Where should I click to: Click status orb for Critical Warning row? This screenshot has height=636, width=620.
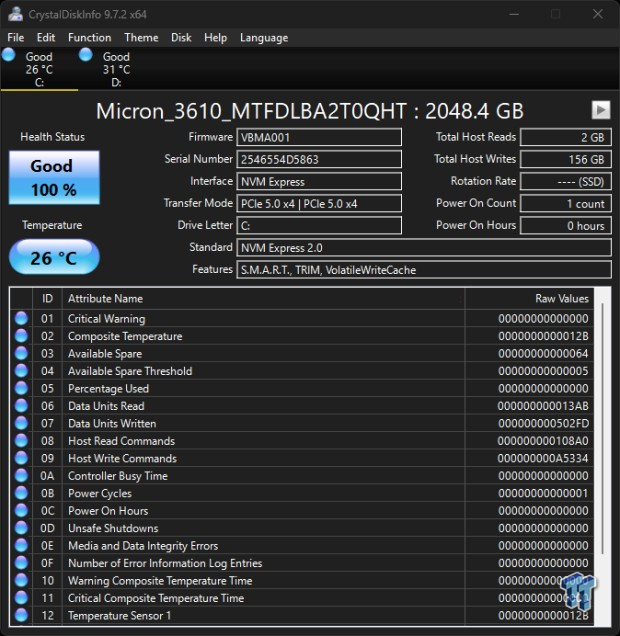(21, 318)
